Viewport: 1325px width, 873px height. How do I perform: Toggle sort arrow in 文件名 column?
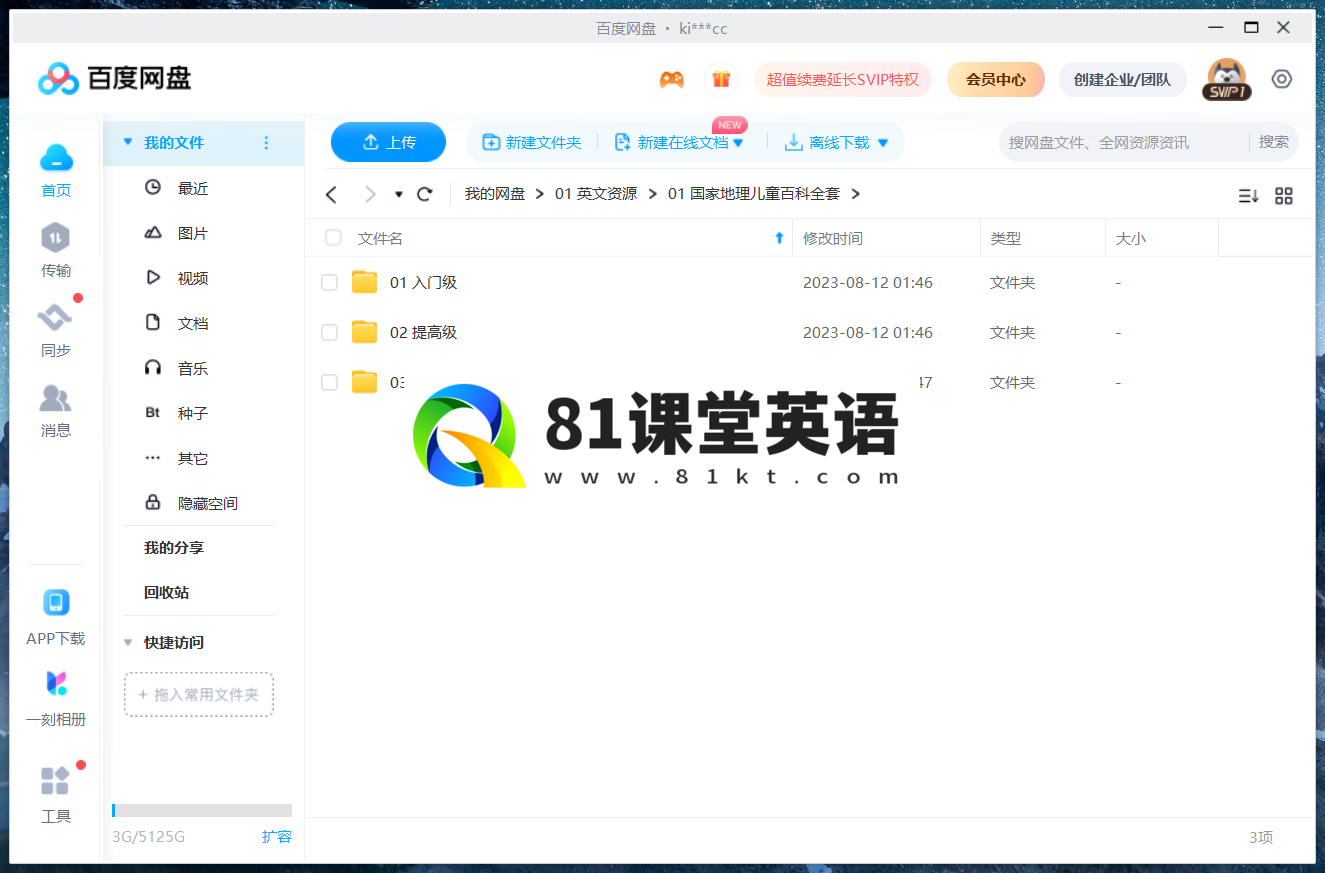pyautogui.click(x=780, y=238)
